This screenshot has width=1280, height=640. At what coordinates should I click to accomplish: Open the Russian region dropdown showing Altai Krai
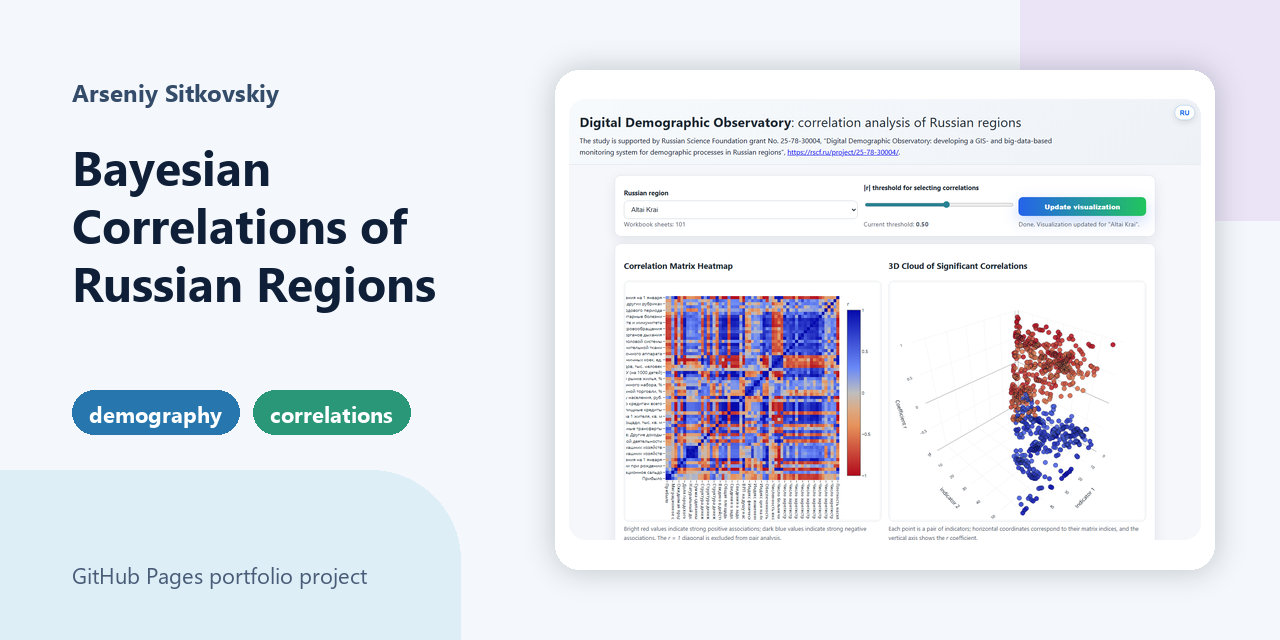(740, 210)
